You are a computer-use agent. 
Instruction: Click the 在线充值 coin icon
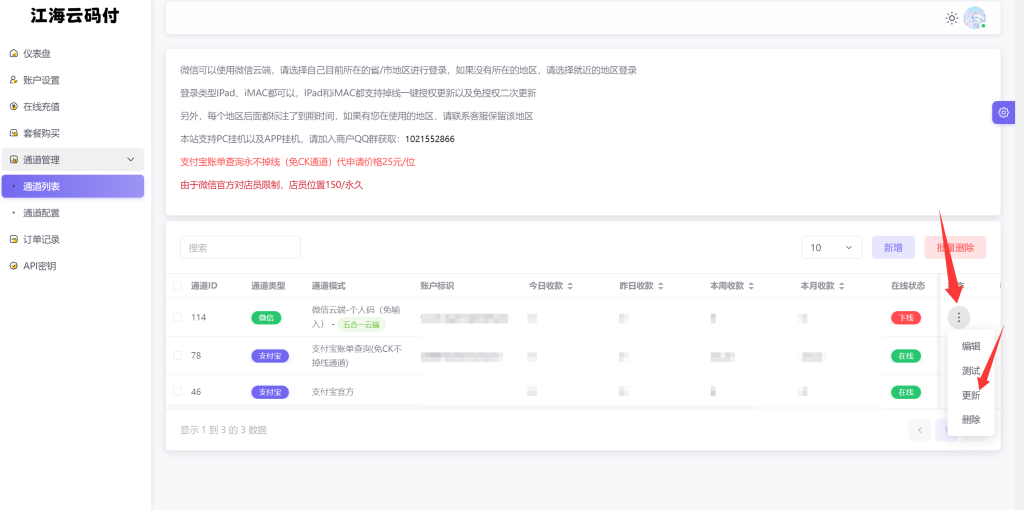tap(14, 106)
